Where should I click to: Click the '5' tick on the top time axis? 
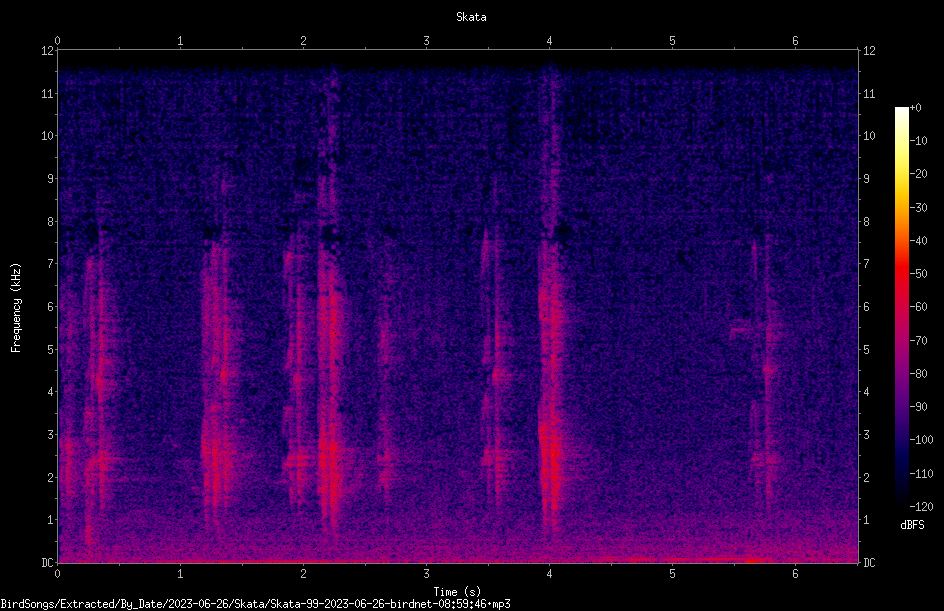pyautogui.click(x=672, y=41)
